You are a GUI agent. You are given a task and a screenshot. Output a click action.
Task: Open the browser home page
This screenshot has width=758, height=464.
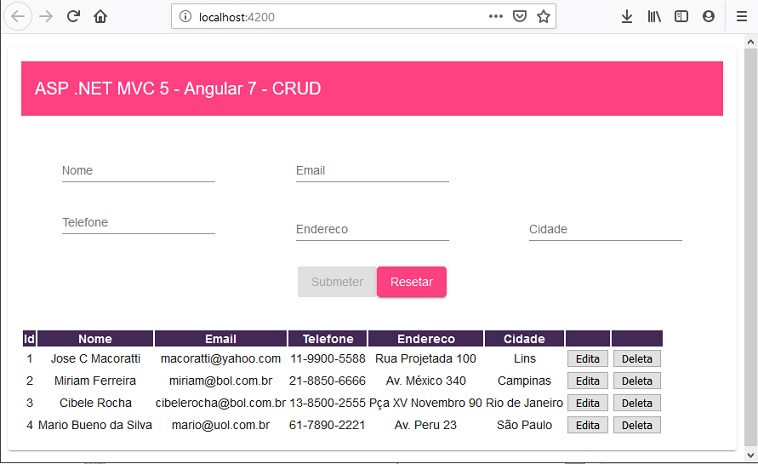(101, 16)
